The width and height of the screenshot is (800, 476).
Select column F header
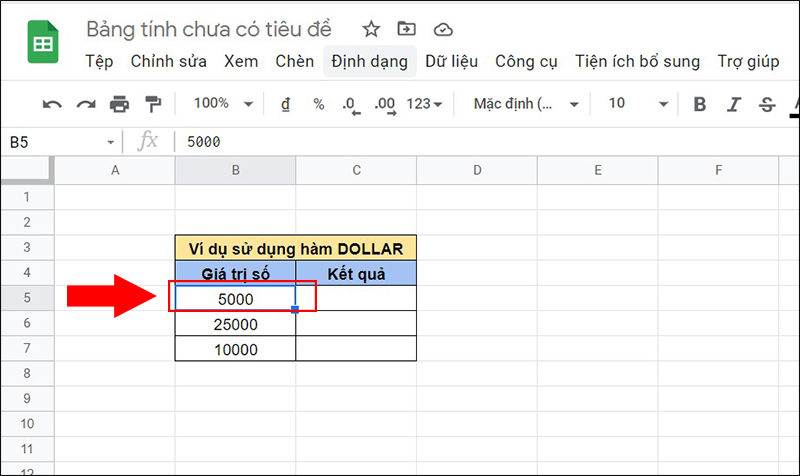718,170
